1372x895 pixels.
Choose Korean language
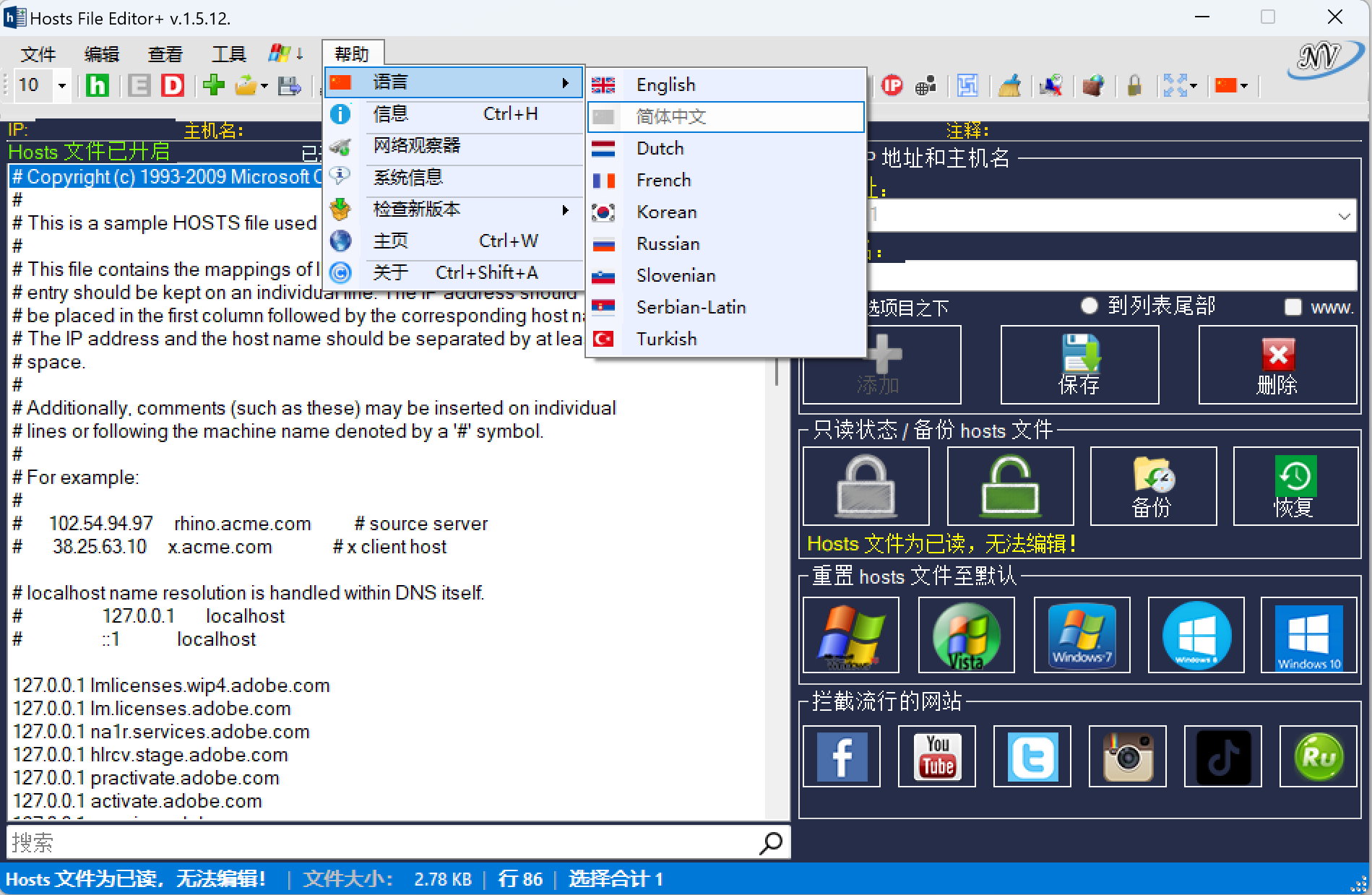(x=725, y=212)
